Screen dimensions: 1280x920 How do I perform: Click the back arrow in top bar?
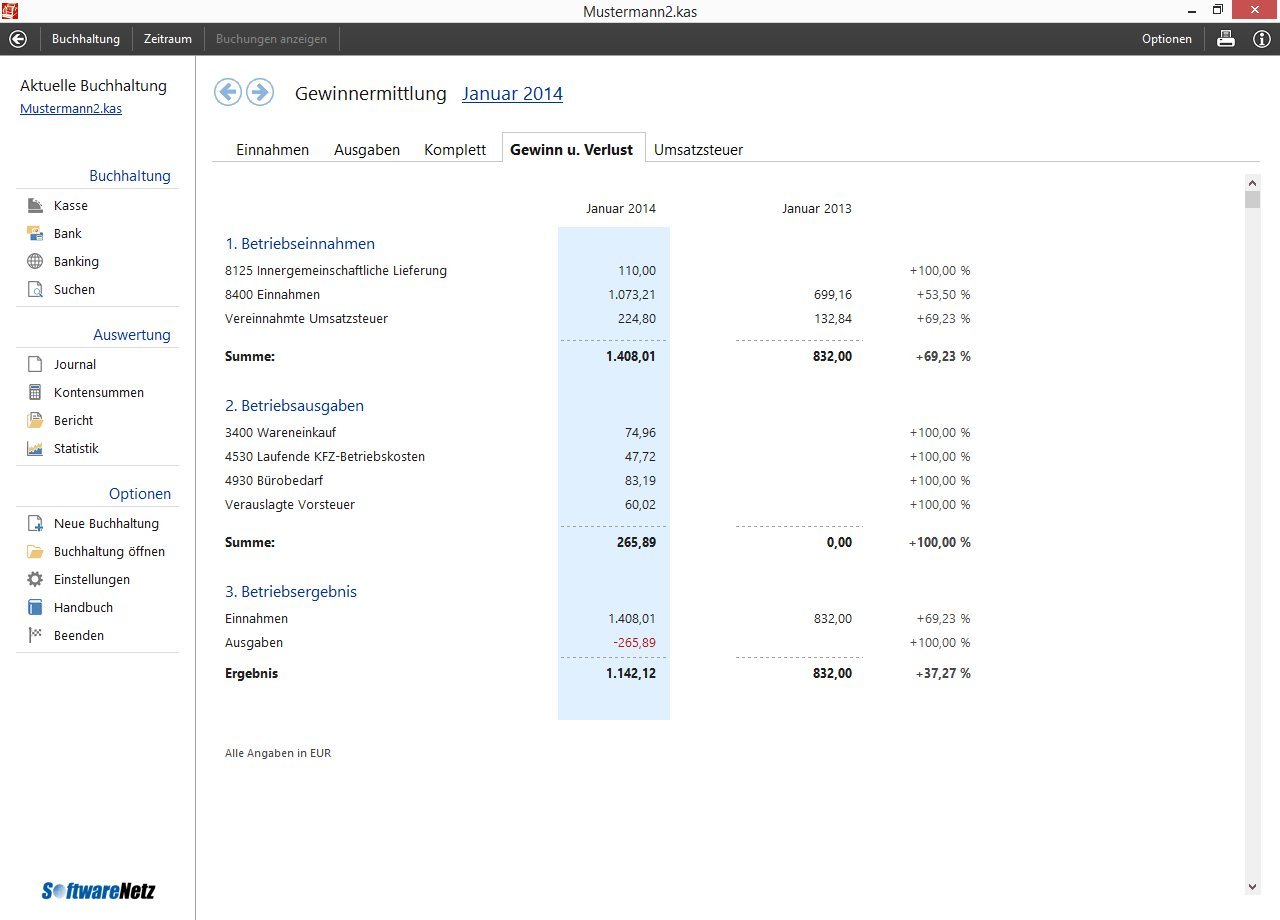pyautogui.click(x=17, y=39)
